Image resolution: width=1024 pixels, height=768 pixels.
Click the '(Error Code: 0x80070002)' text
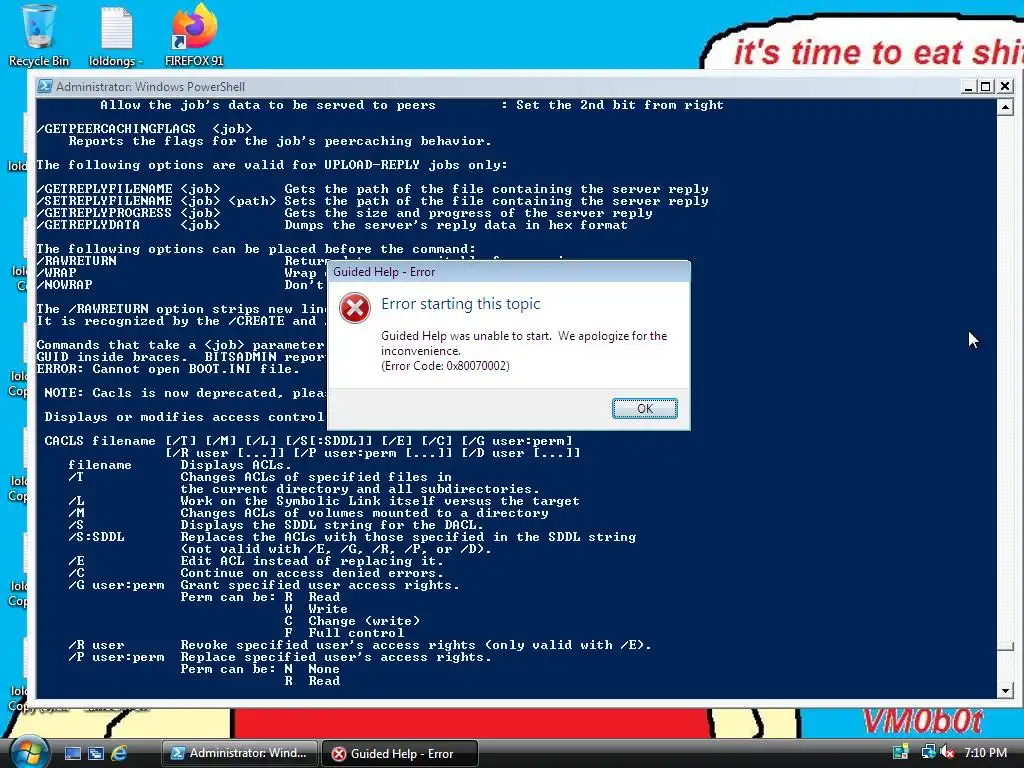click(445, 366)
